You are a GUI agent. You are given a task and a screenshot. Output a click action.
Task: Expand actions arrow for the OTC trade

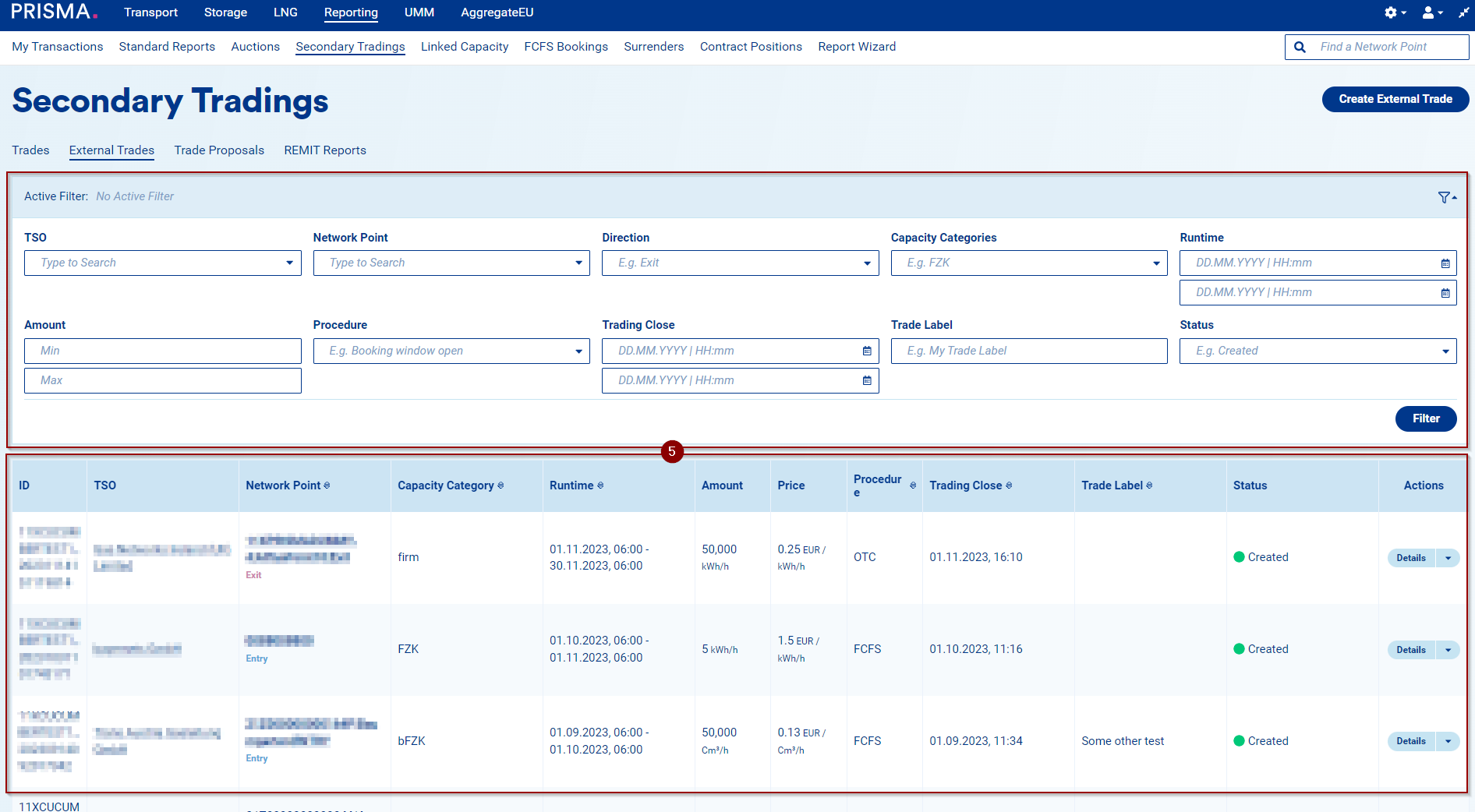1448,558
